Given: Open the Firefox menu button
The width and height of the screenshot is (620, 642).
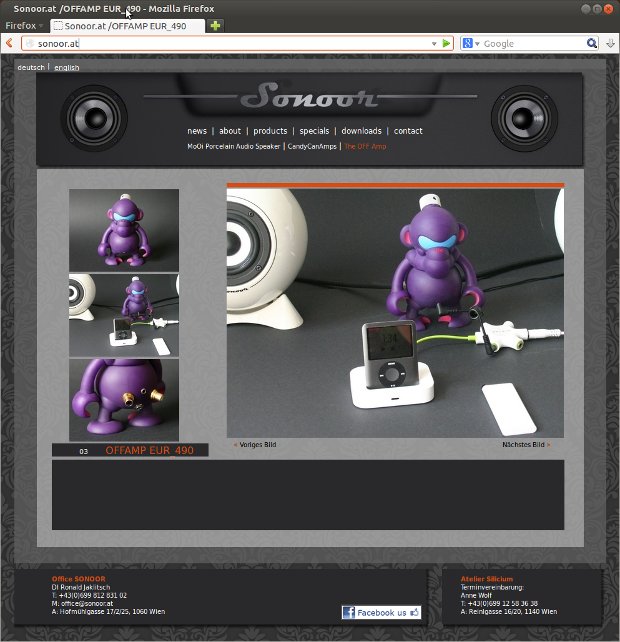Looking at the screenshot, I should (x=24, y=26).
